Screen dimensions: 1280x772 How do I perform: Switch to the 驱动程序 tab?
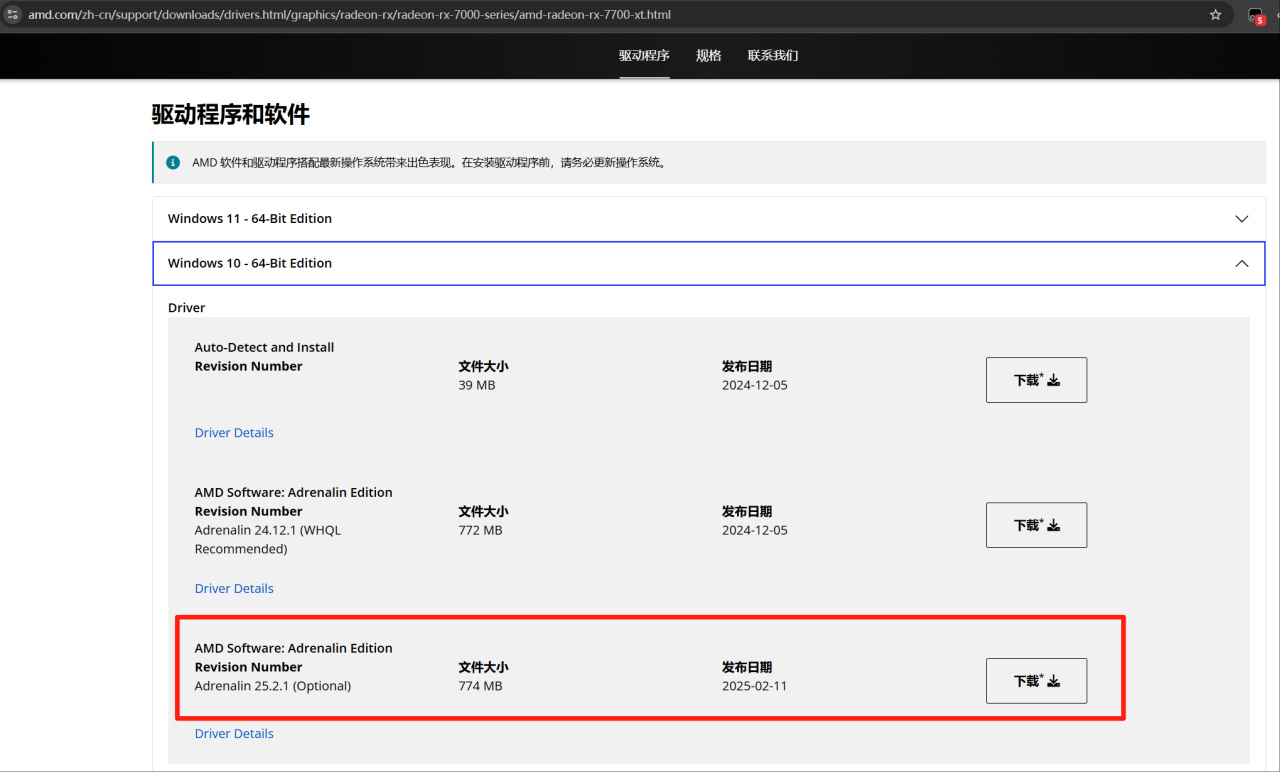point(644,56)
